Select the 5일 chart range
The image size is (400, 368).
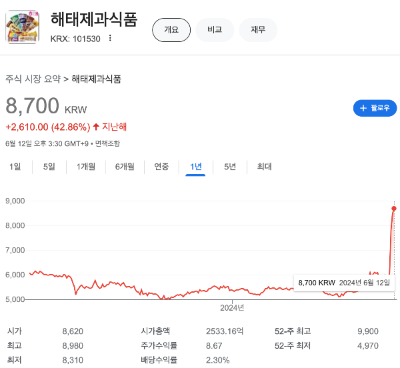(x=49, y=166)
